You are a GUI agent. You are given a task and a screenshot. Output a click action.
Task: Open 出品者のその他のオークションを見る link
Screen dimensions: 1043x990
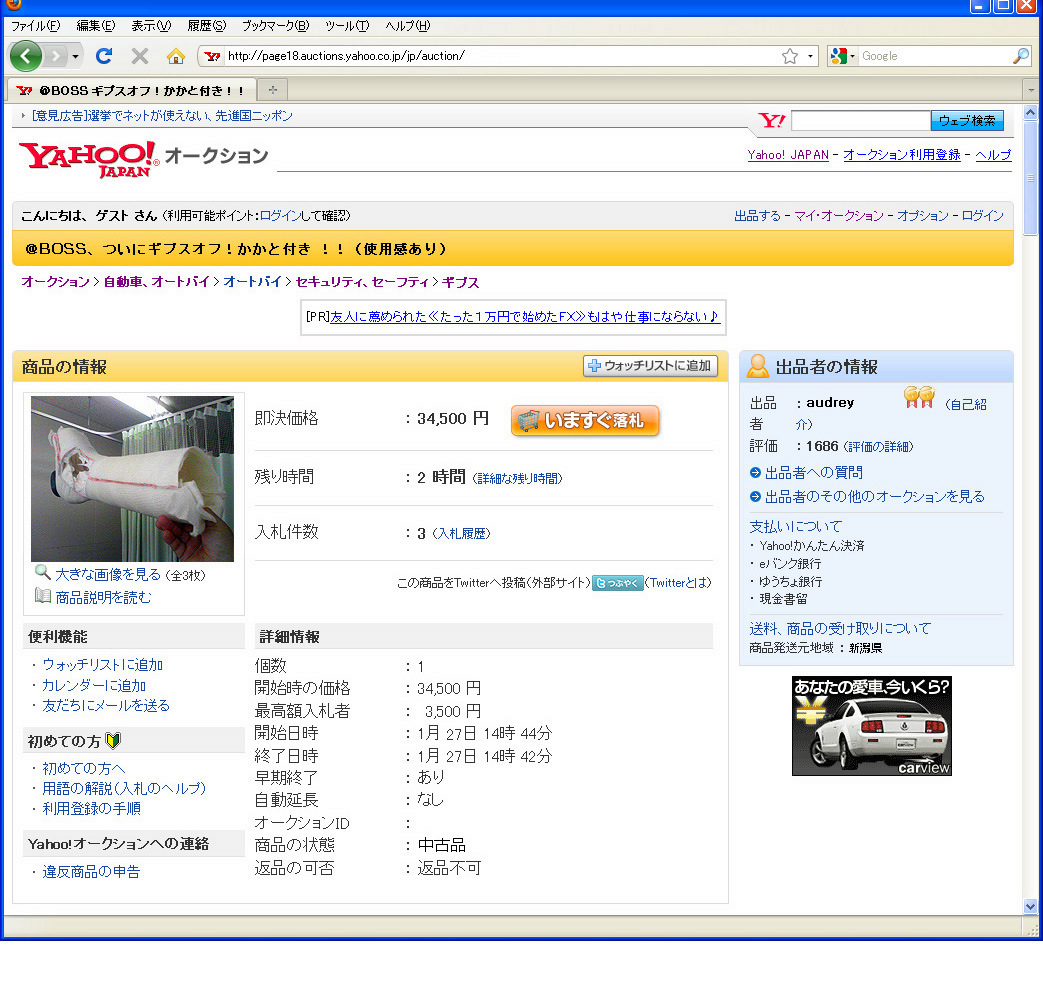tap(874, 496)
